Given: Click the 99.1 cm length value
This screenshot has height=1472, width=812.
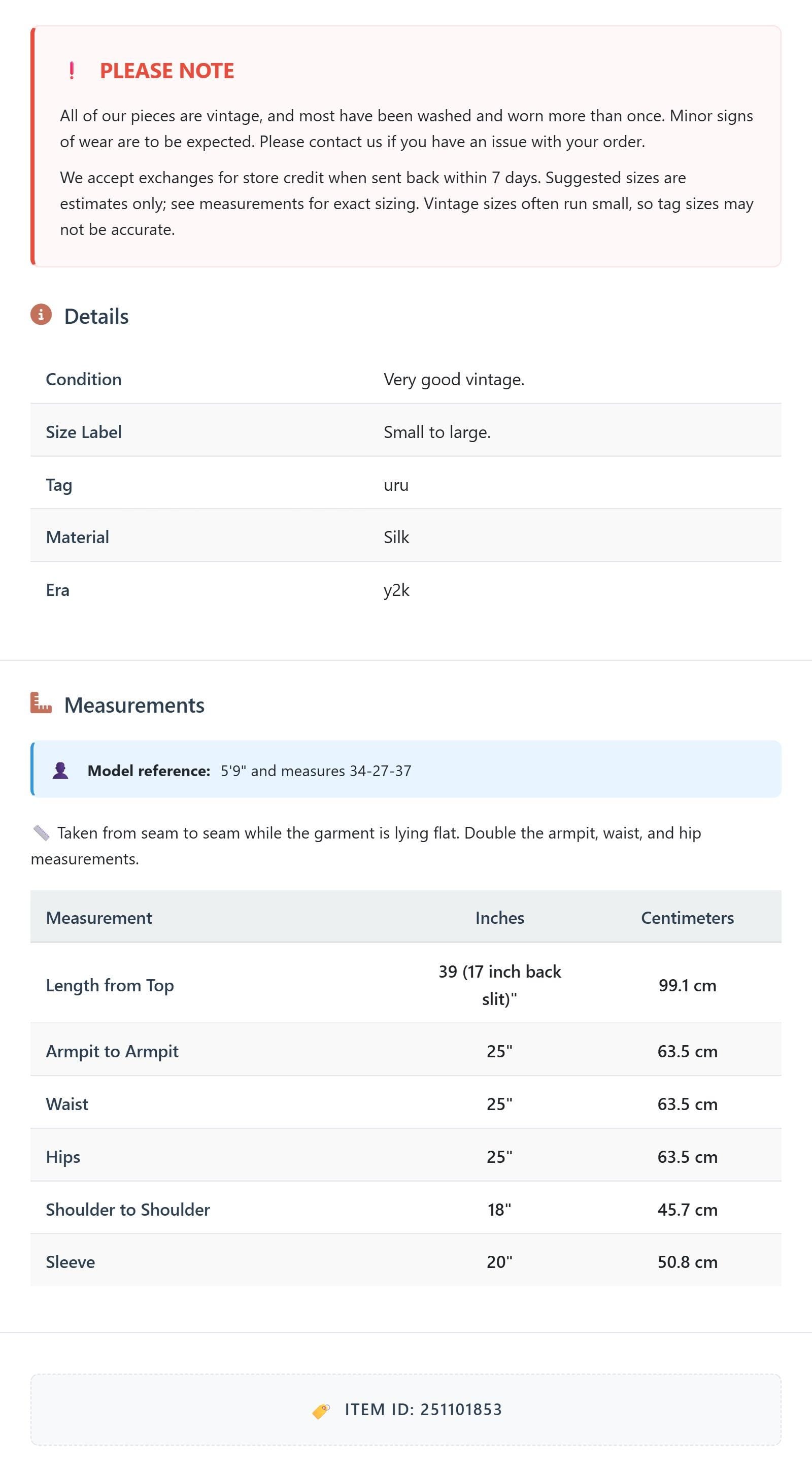Looking at the screenshot, I should click(688, 985).
